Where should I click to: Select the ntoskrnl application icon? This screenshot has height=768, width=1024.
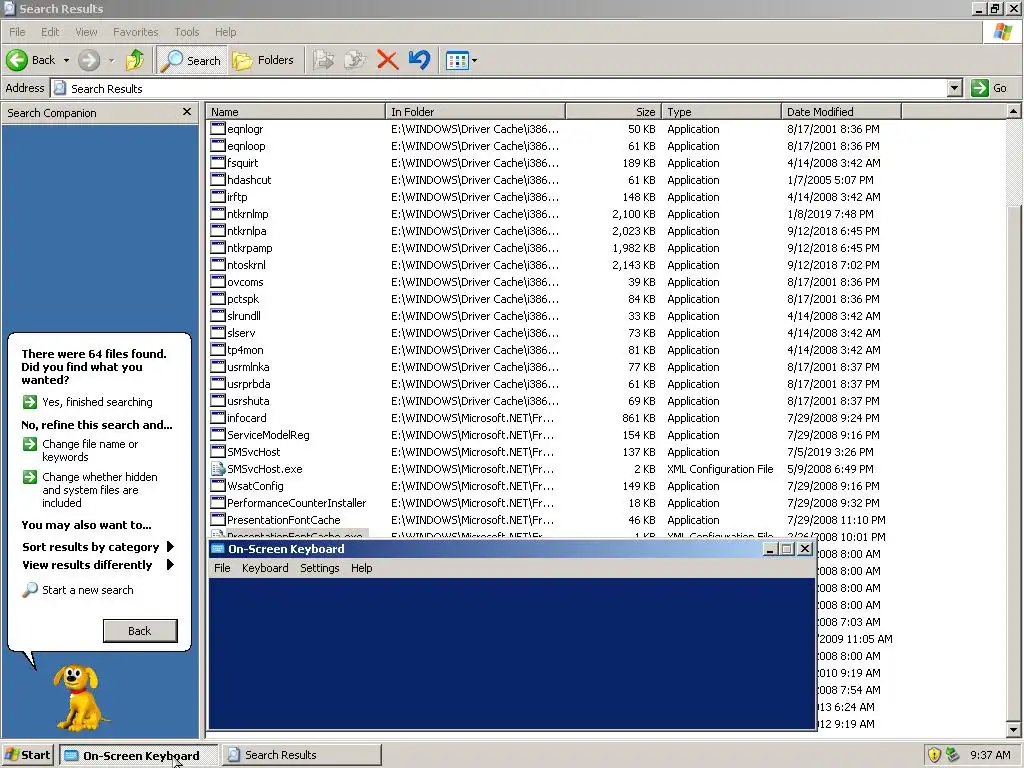[x=217, y=265]
